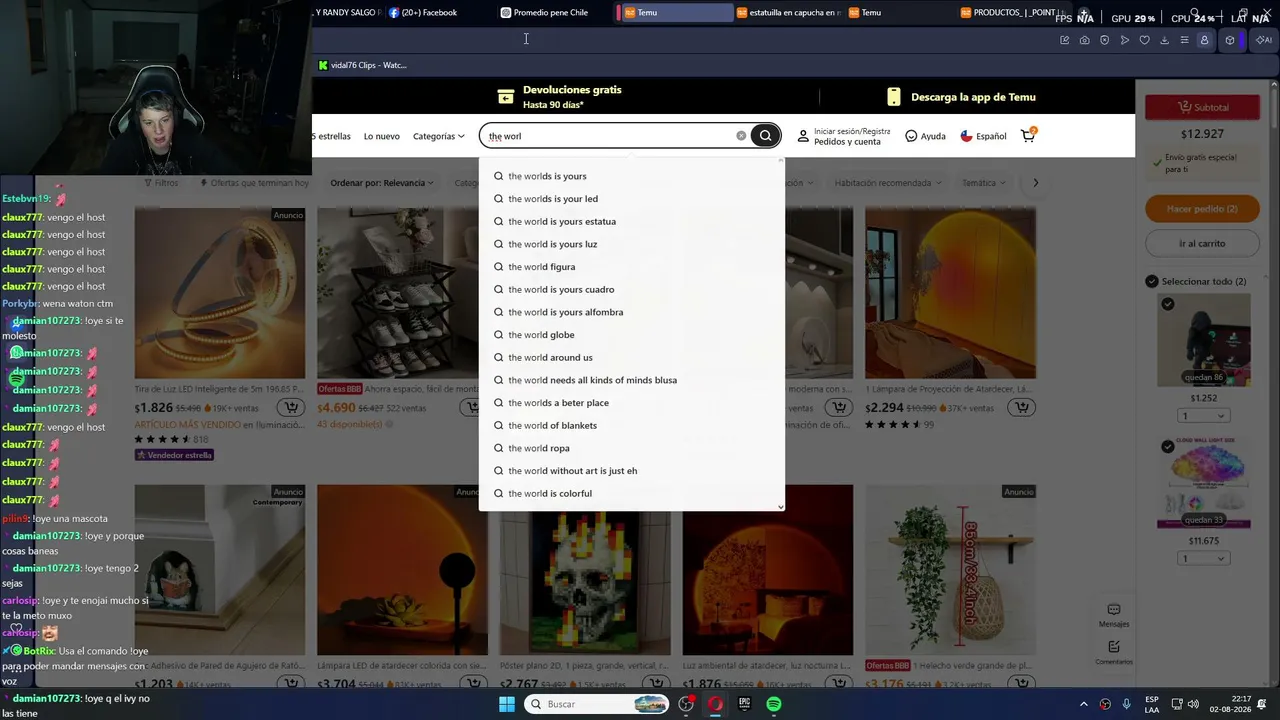
Task: Expand the Temática filter
Action: (983, 183)
